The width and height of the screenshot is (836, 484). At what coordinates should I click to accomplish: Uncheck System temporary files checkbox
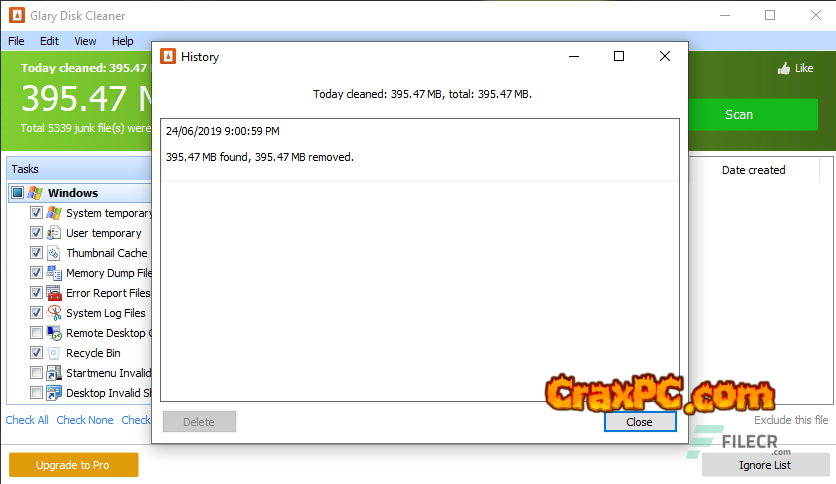point(36,213)
